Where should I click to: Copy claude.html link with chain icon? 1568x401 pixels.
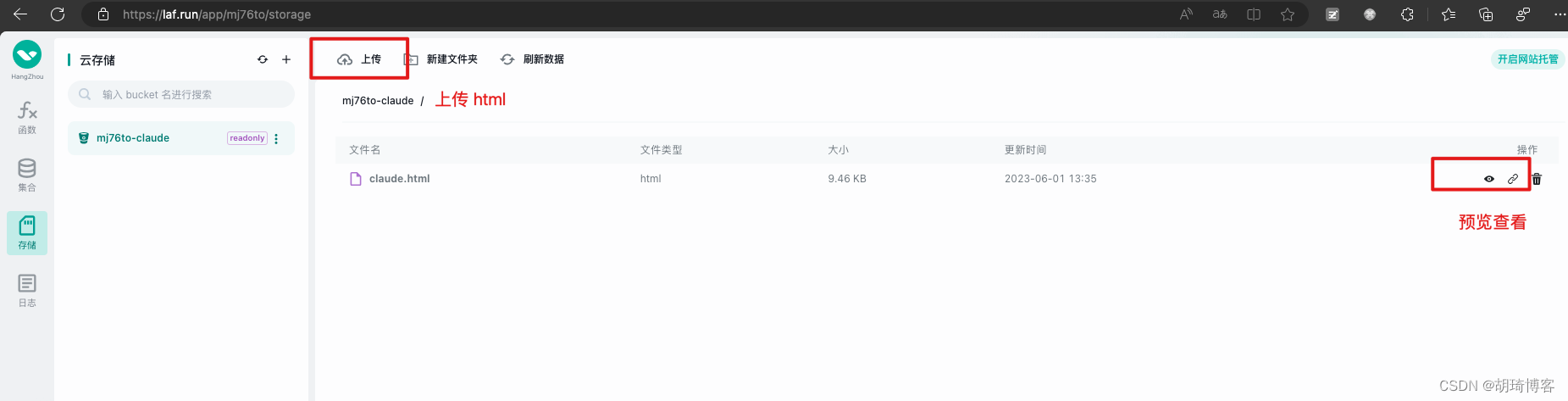(x=1513, y=179)
